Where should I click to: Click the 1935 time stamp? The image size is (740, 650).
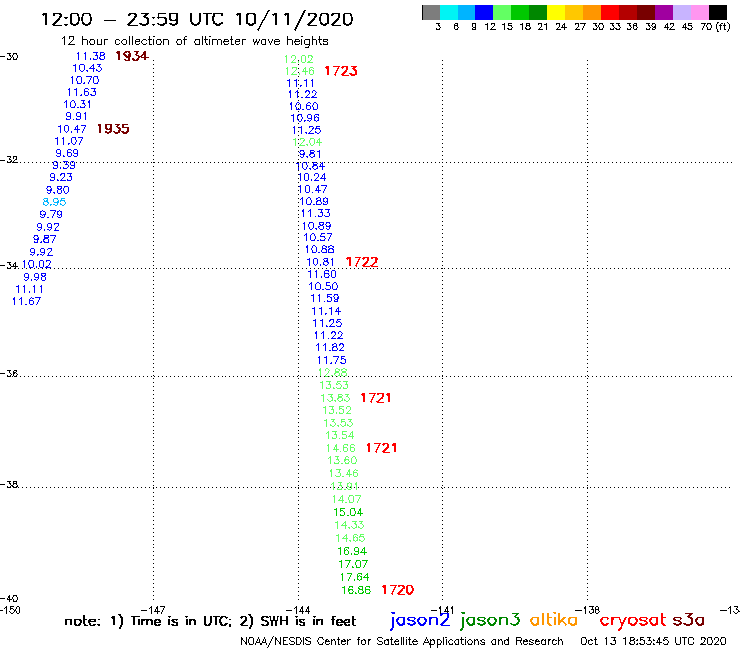[x=113, y=129]
